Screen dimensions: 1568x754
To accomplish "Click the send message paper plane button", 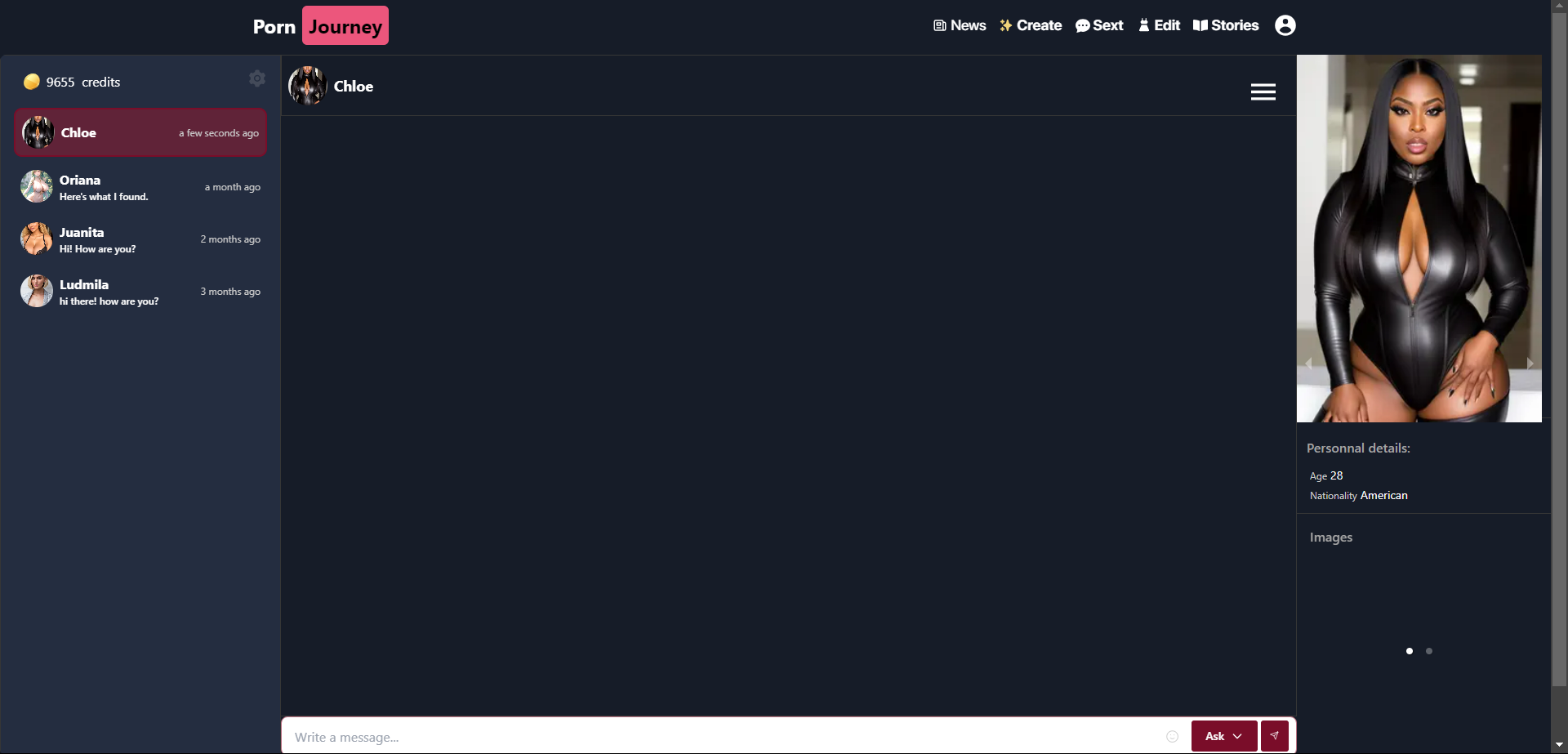I will pyautogui.click(x=1274, y=736).
